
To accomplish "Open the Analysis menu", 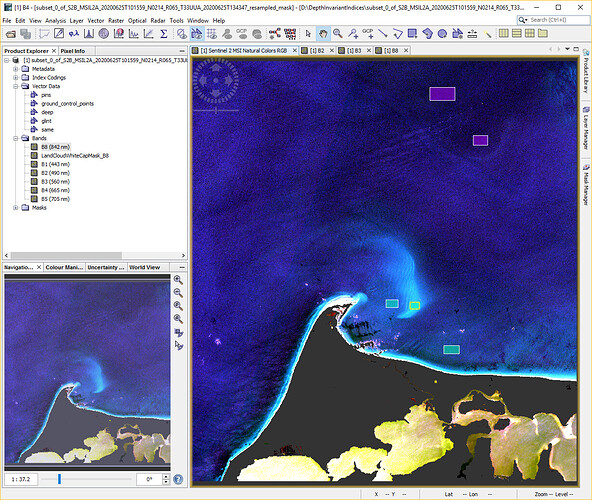I will click(55, 21).
